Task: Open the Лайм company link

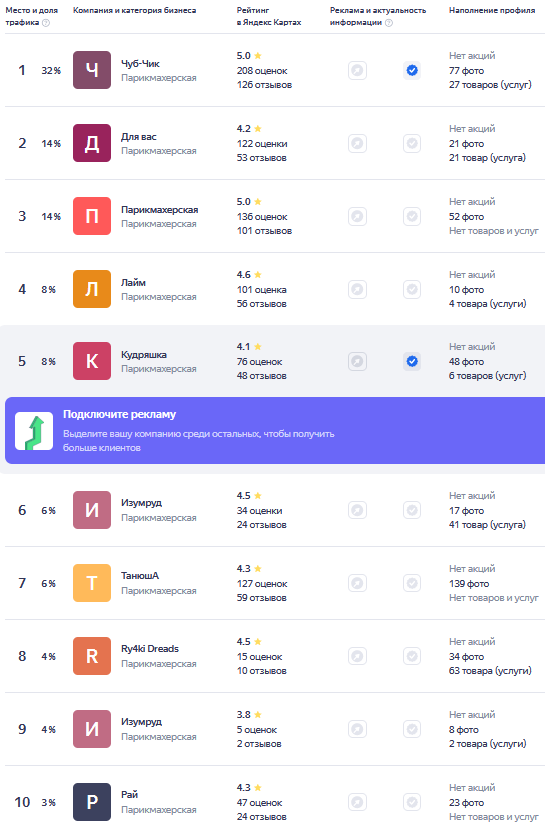Action: click(x=134, y=283)
